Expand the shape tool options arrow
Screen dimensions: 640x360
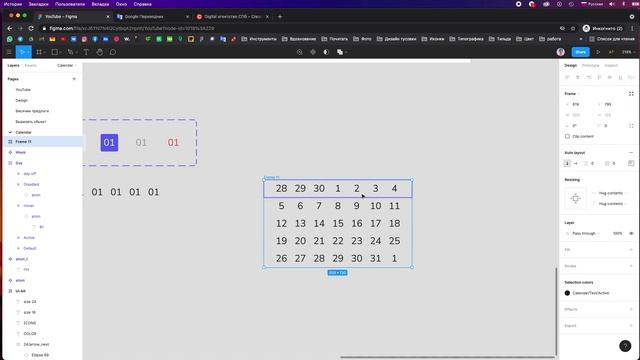(60, 53)
